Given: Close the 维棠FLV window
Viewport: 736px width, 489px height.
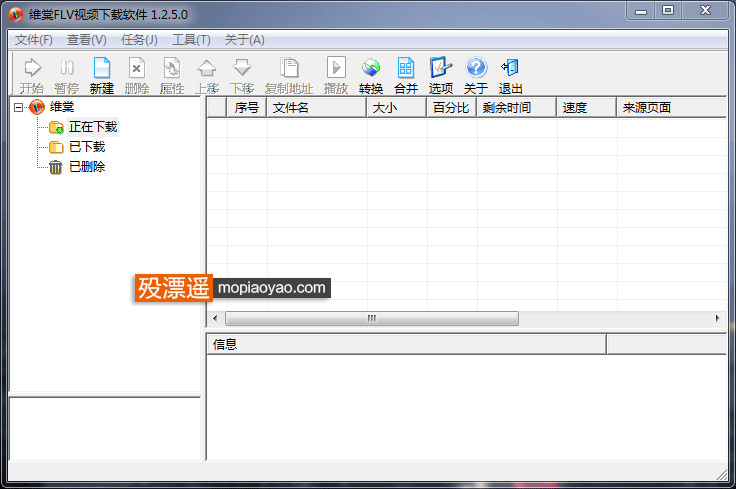Looking at the screenshot, I should click(705, 11).
